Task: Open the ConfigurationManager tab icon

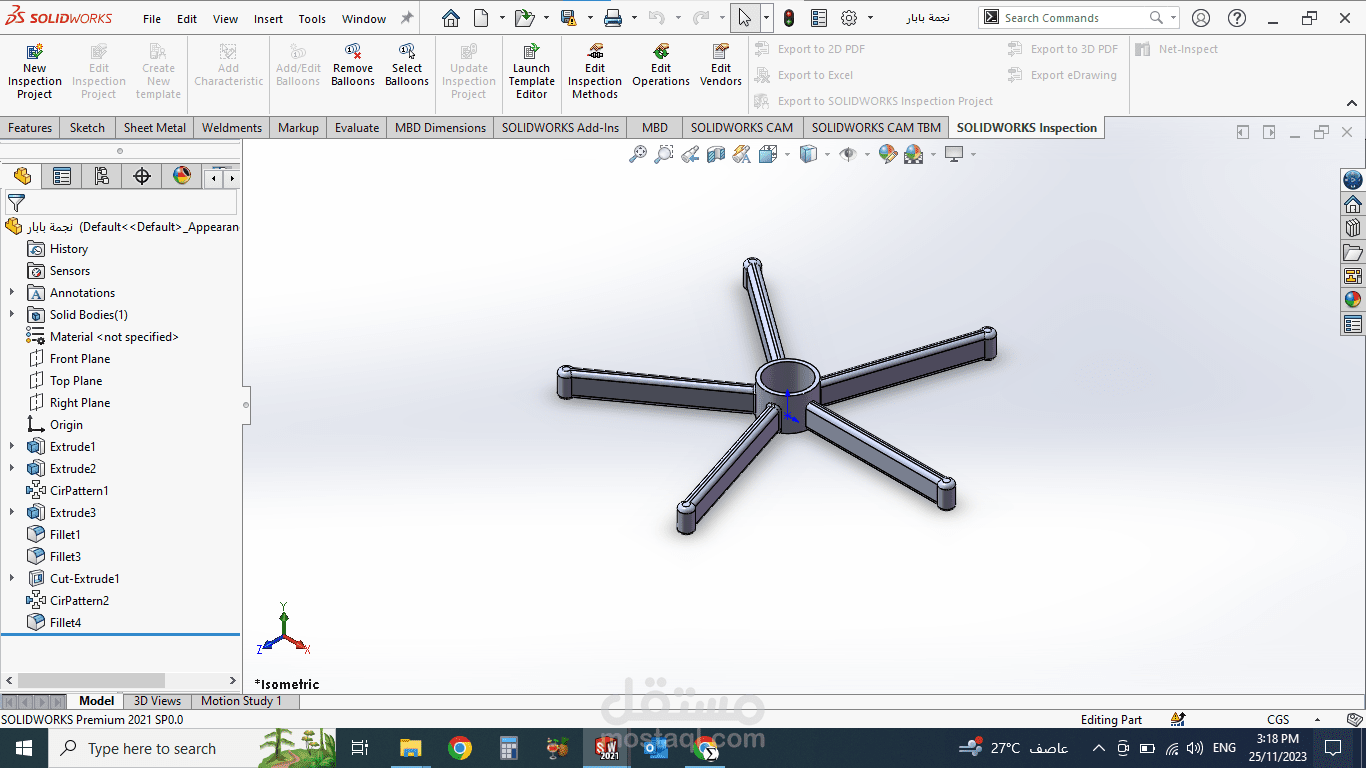Action: tap(102, 176)
